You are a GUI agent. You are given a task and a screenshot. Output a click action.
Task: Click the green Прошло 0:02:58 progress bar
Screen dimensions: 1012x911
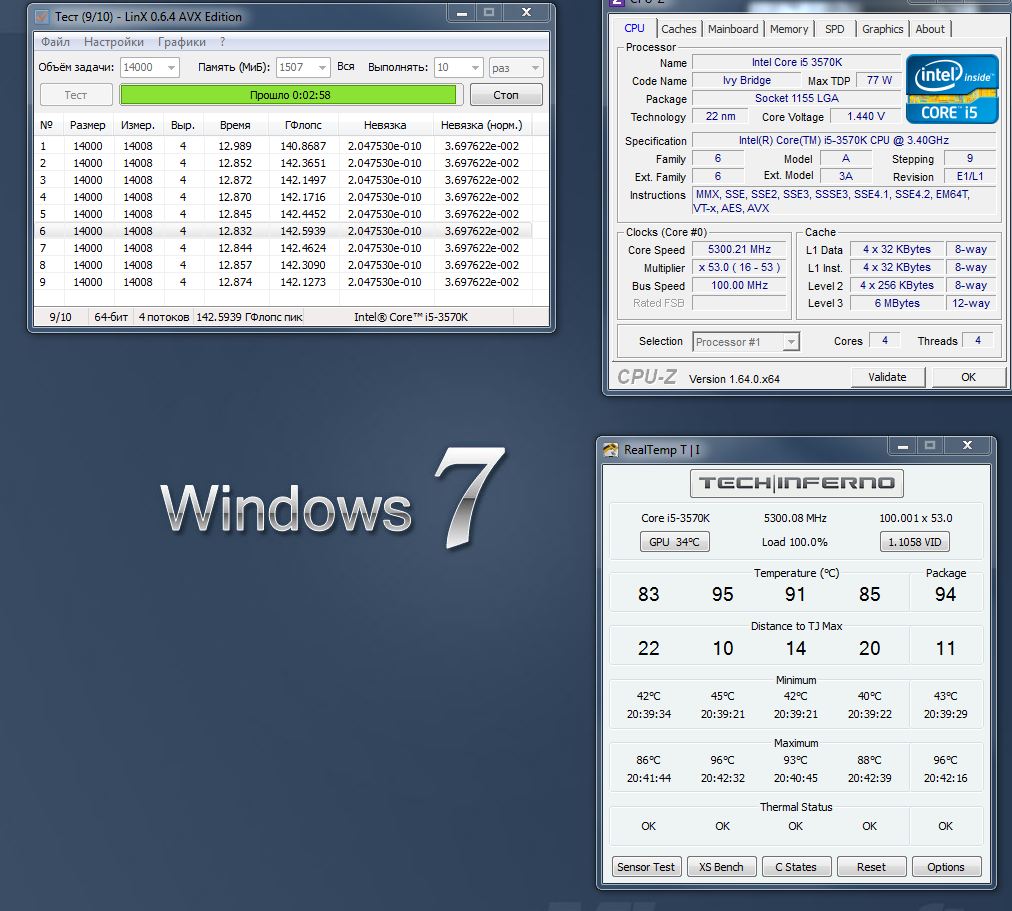coord(291,95)
